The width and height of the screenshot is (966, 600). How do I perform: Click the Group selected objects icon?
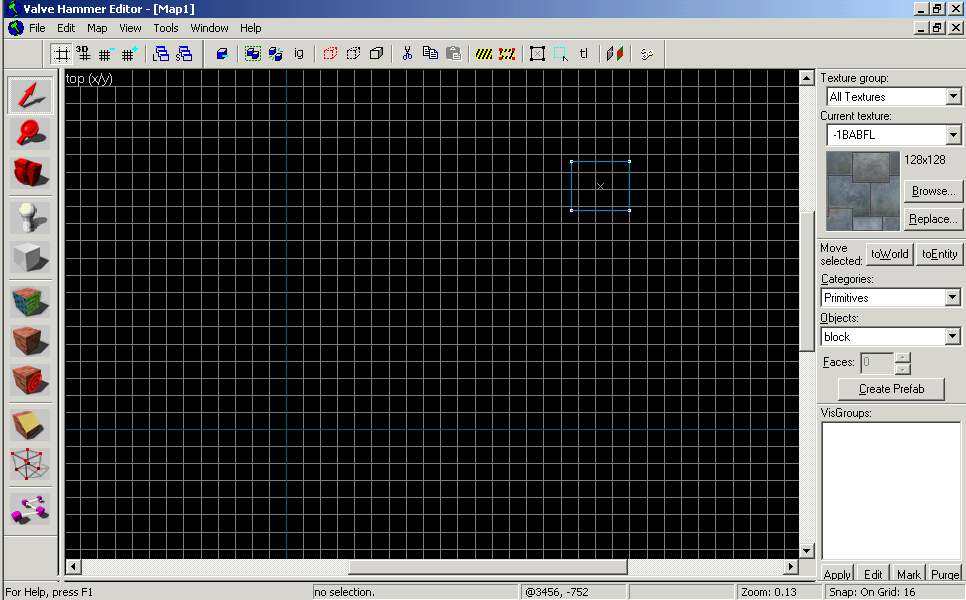click(253, 54)
